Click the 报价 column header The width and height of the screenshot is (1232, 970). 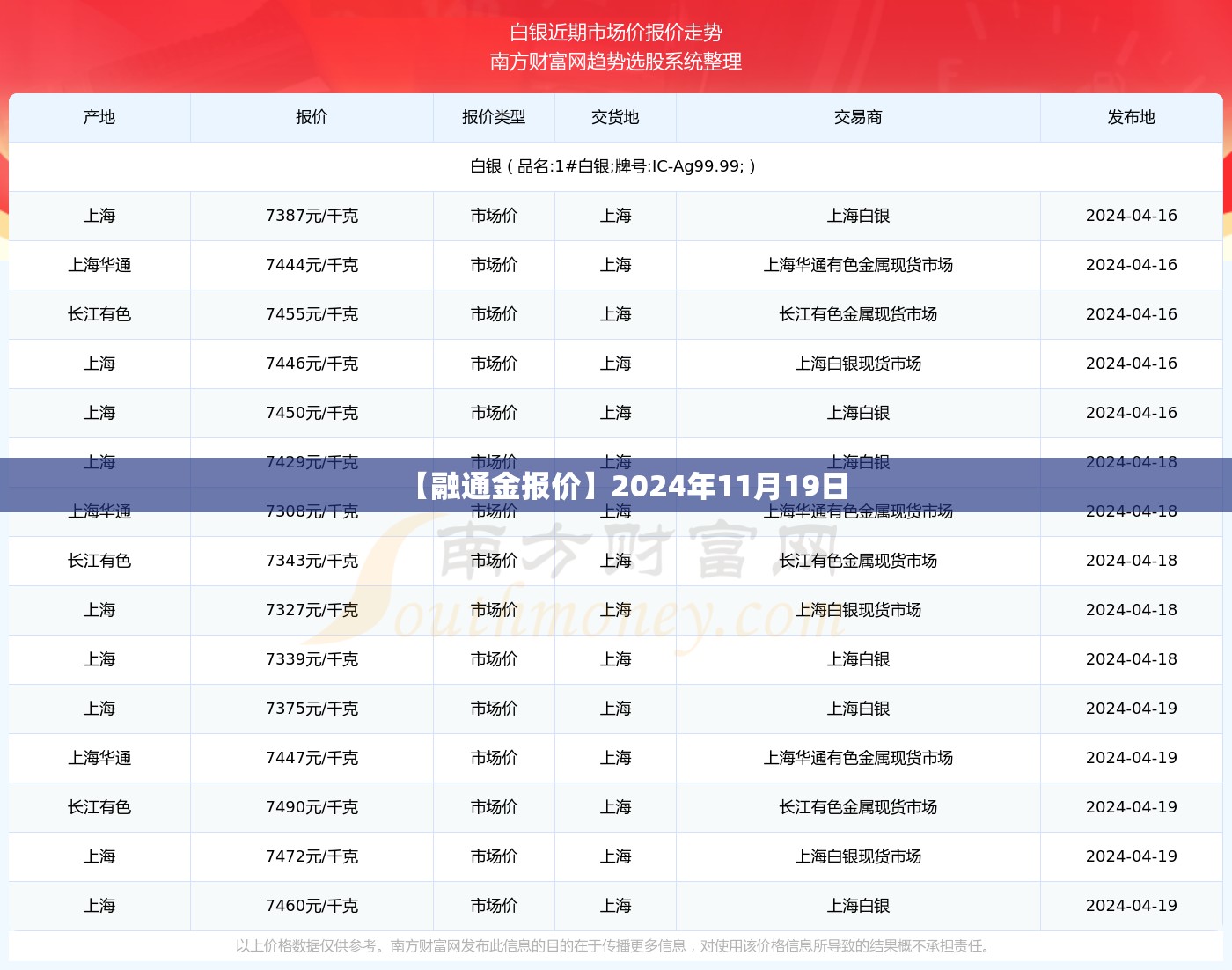click(312, 117)
